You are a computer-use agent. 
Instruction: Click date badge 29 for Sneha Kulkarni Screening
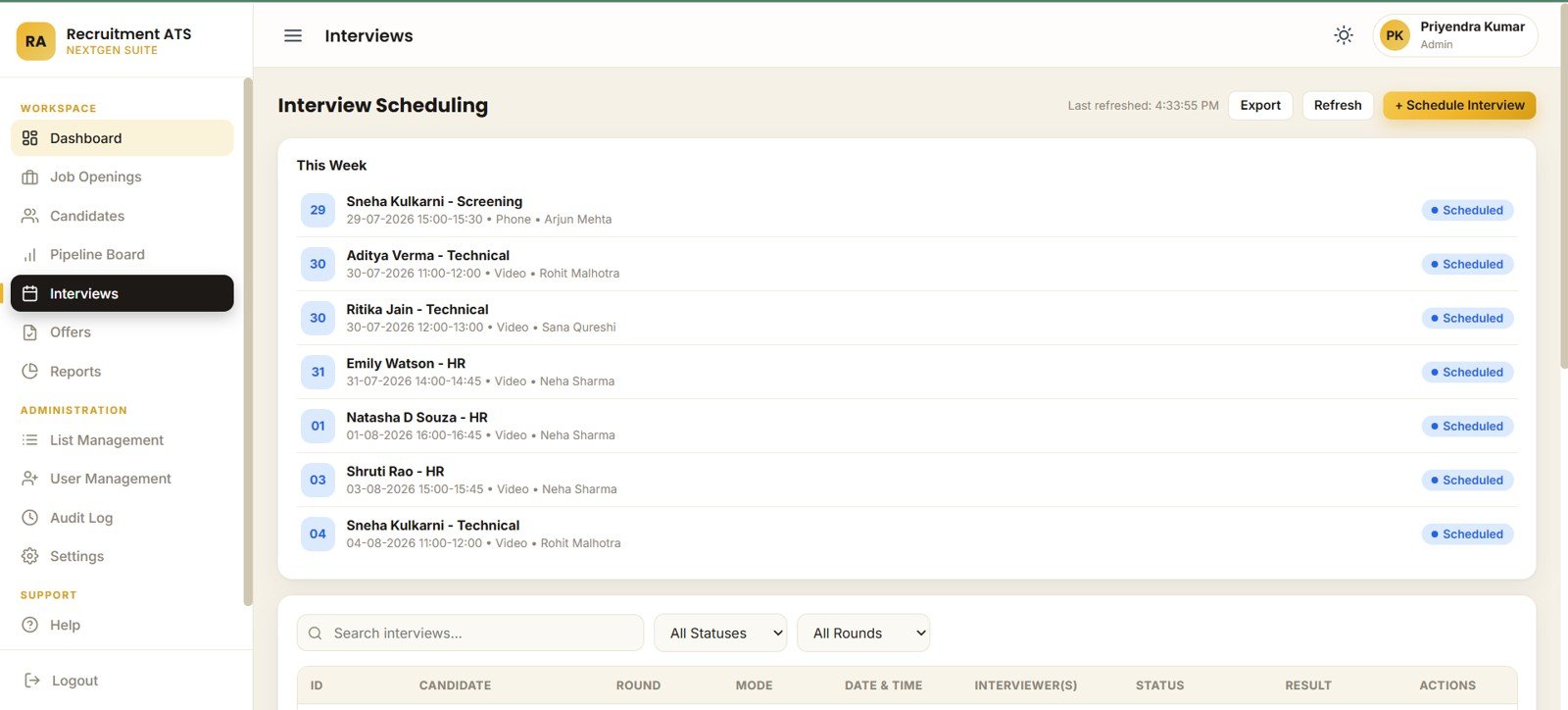[318, 210]
